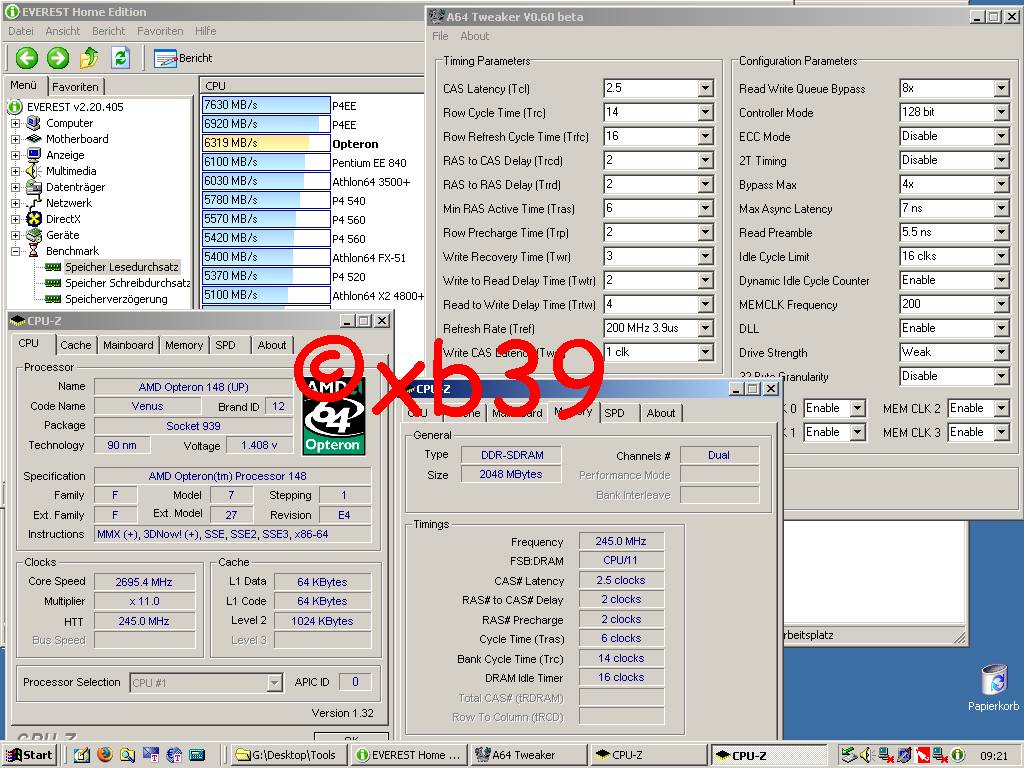This screenshot has height=768, width=1024.
Task: Click the 6030 MB/s Athlon64 3500+ bar
Action: pos(266,181)
